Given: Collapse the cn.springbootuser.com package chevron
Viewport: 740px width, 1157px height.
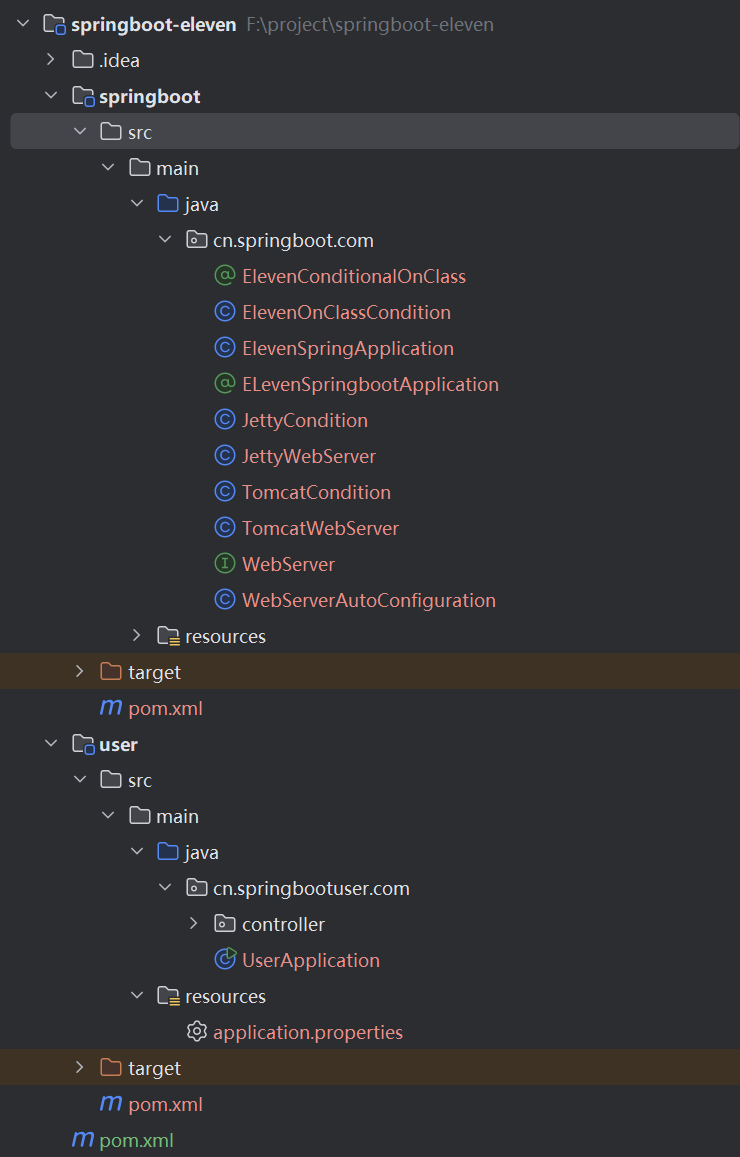Looking at the screenshot, I should tap(165, 887).
